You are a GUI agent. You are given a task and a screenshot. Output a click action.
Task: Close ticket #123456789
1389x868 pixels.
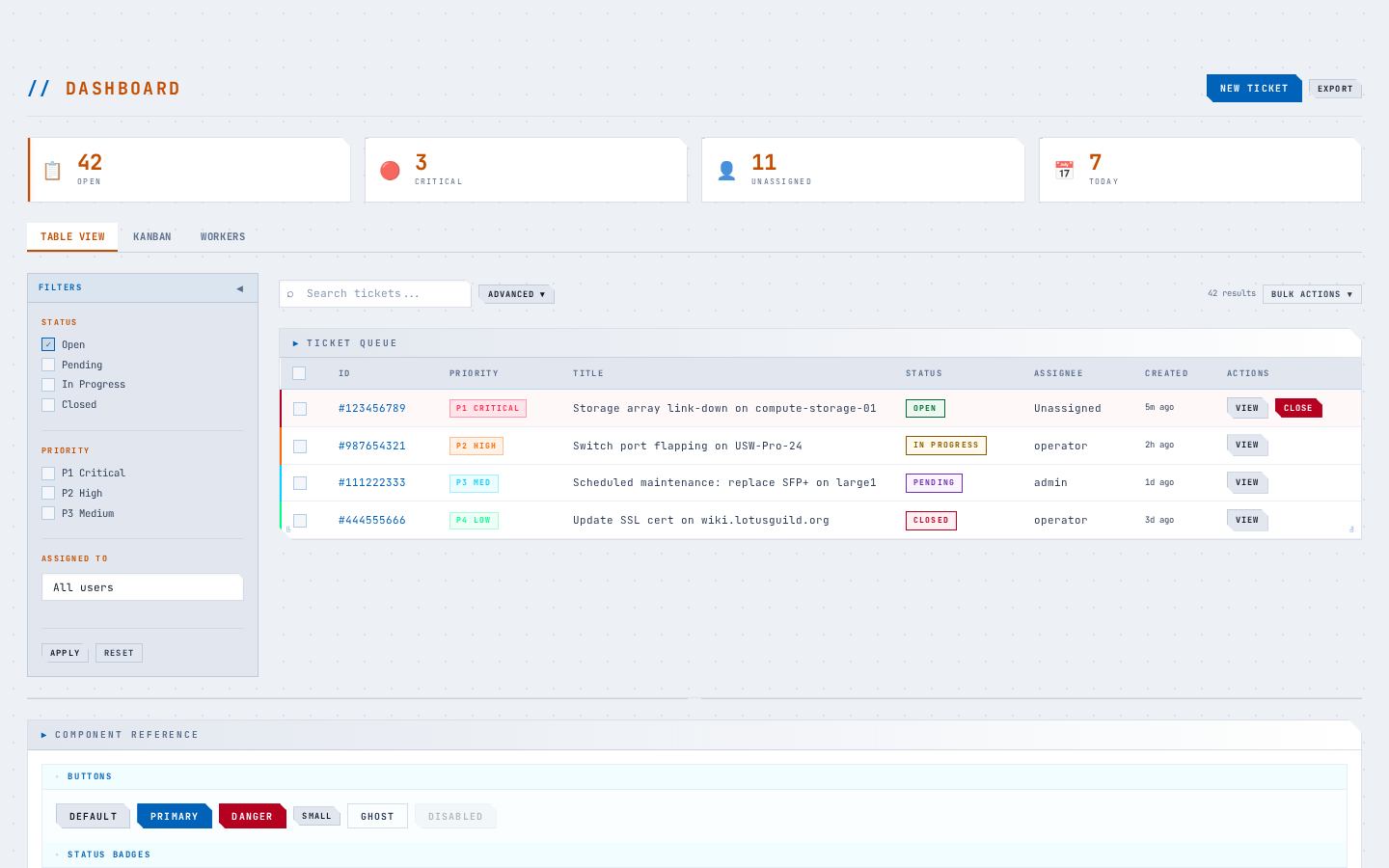click(1298, 408)
